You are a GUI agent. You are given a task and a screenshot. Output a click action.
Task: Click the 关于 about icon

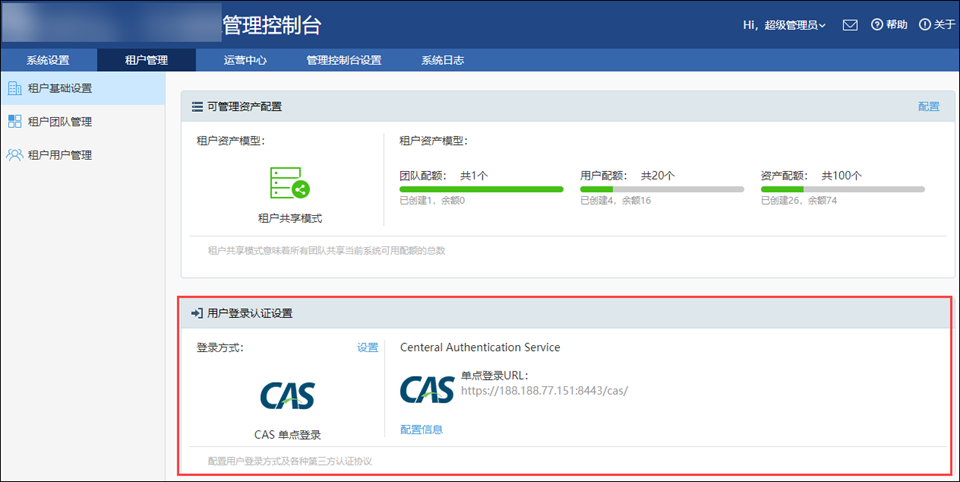[925, 25]
